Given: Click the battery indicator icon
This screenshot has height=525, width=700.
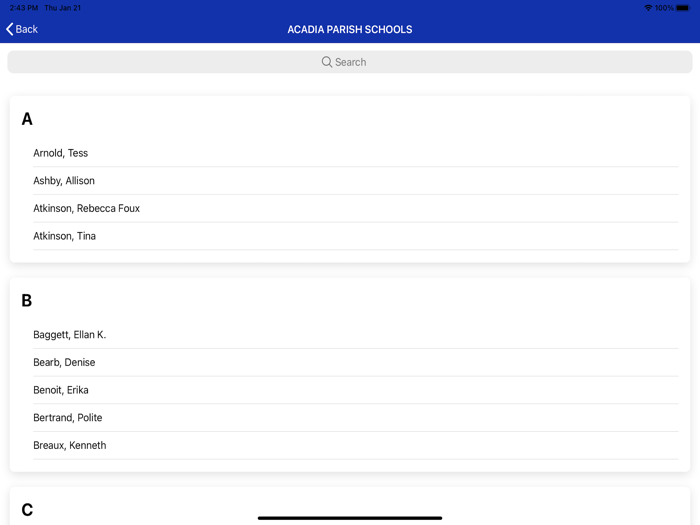Looking at the screenshot, I should pyautogui.click(x=683, y=8).
